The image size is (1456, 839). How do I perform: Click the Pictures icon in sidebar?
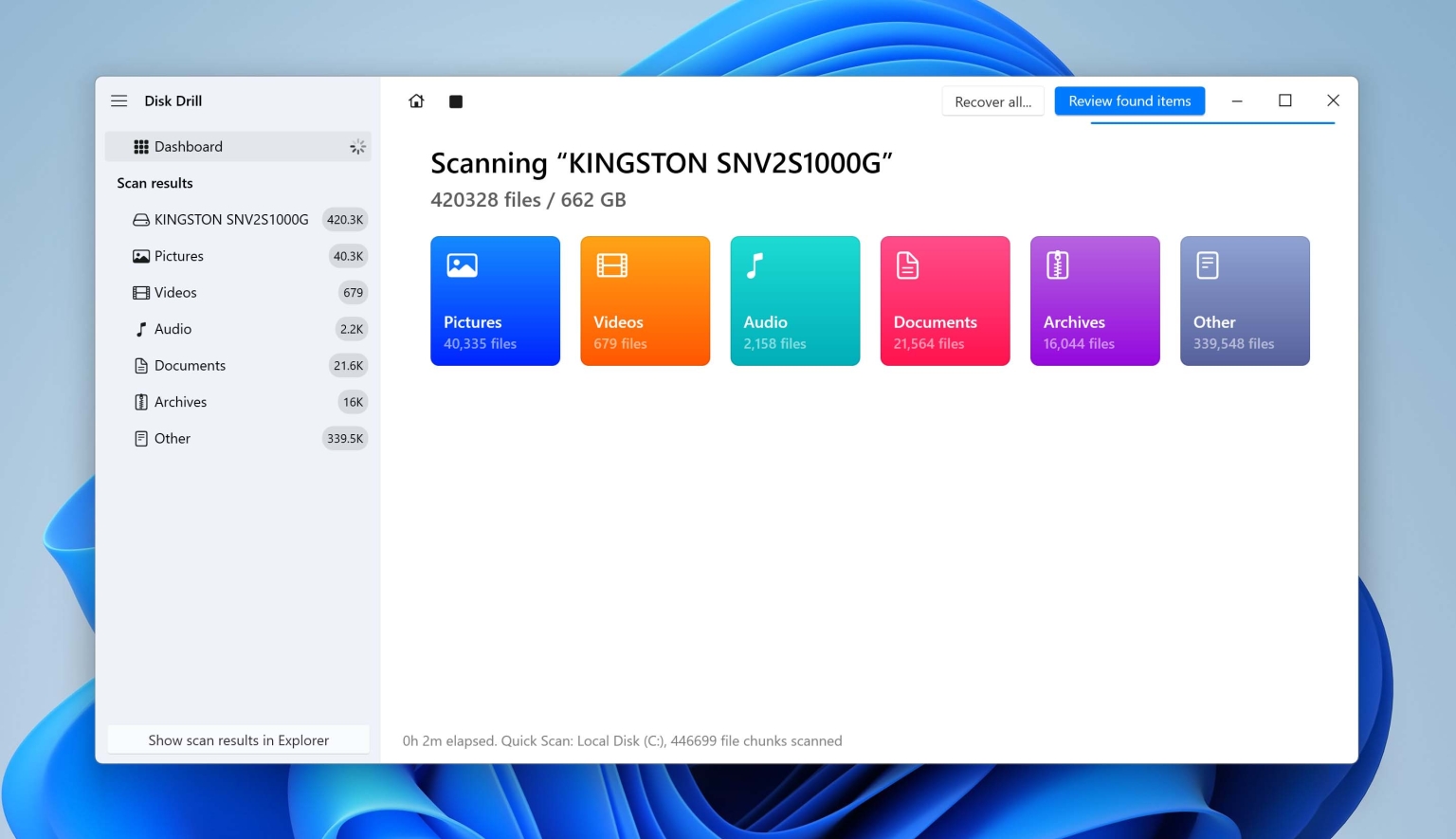tap(141, 256)
